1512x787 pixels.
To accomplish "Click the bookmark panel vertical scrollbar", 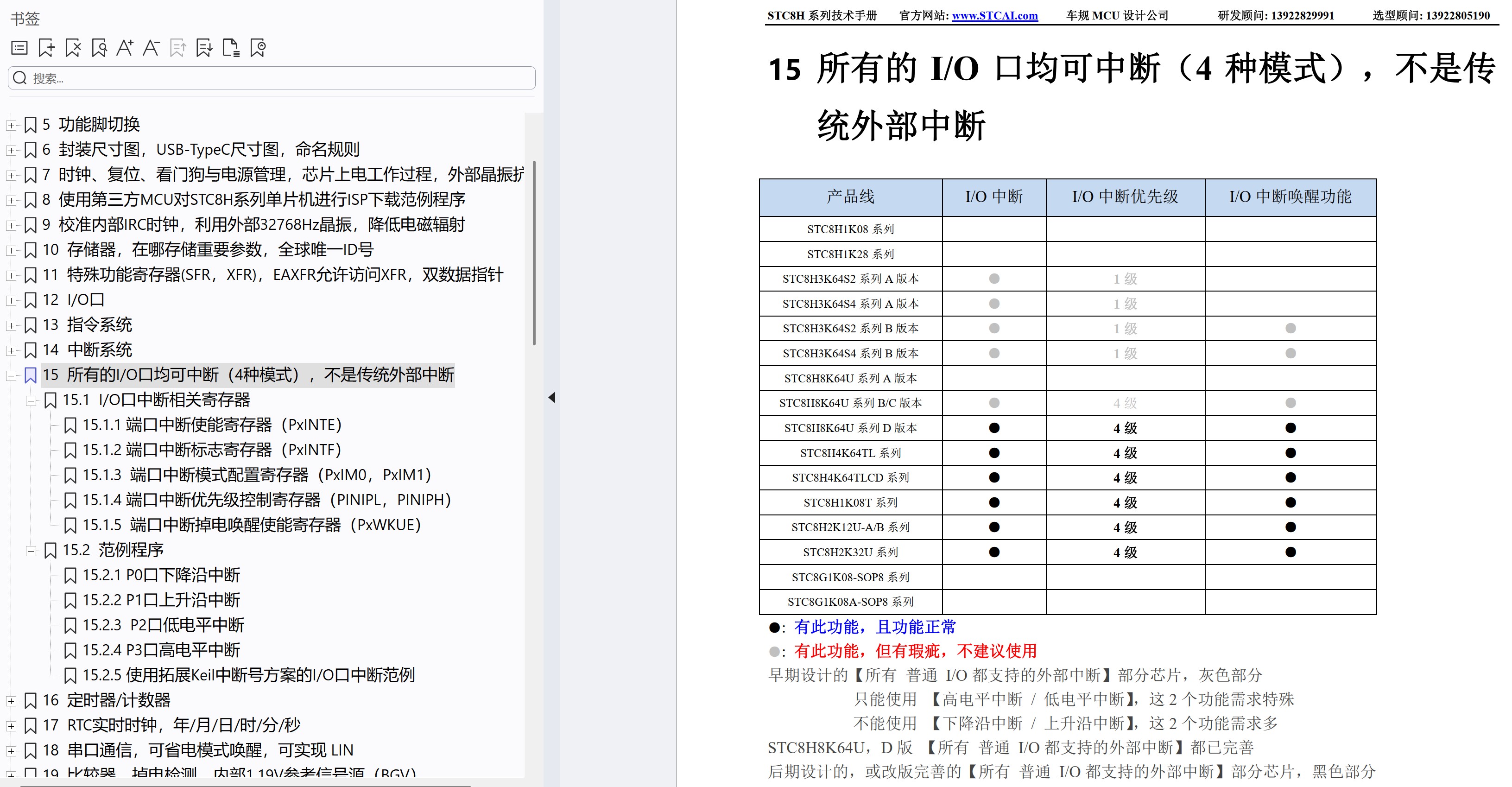I will tap(533, 253).
